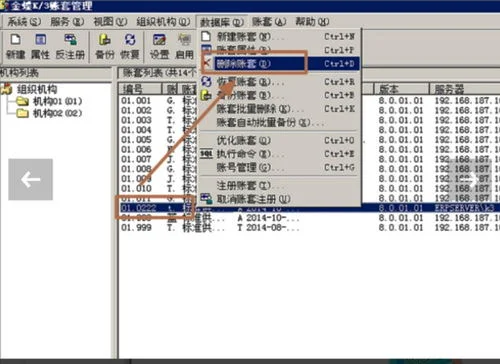Click the 启用 enable toolbar icon
Screen dimensions: 500x364
[184, 46]
